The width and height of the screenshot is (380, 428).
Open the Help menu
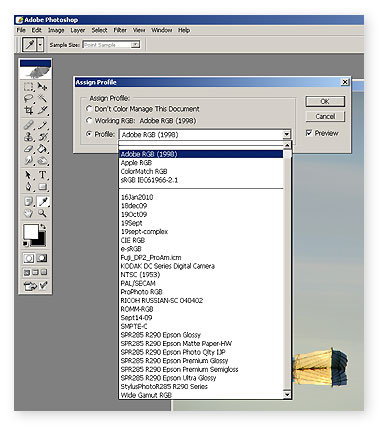pos(184,30)
